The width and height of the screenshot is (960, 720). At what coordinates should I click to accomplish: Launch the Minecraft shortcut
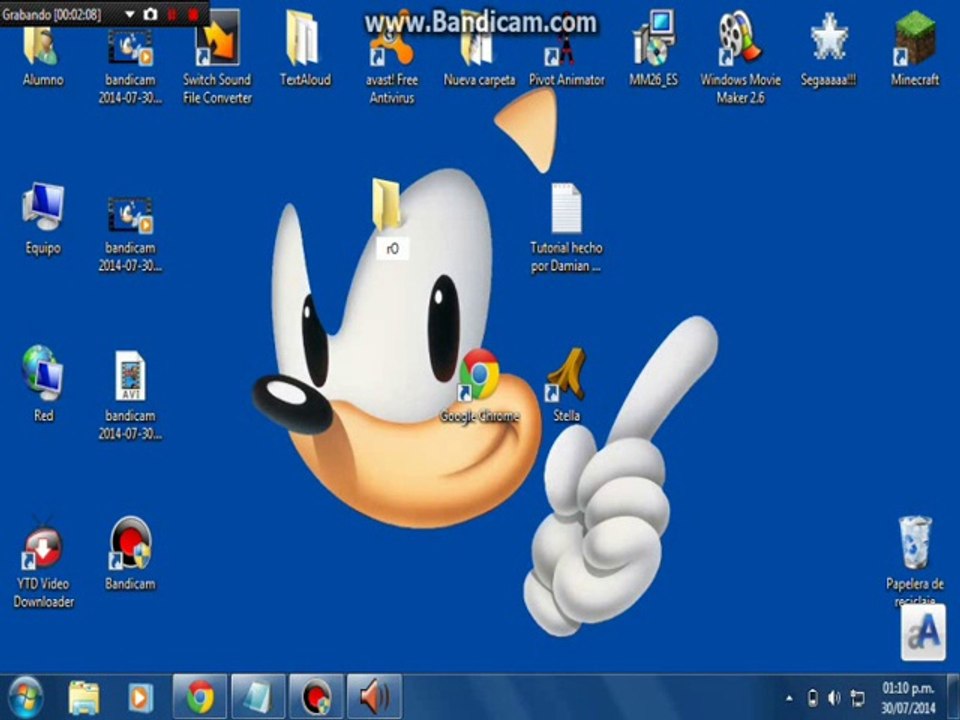tap(915, 49)
